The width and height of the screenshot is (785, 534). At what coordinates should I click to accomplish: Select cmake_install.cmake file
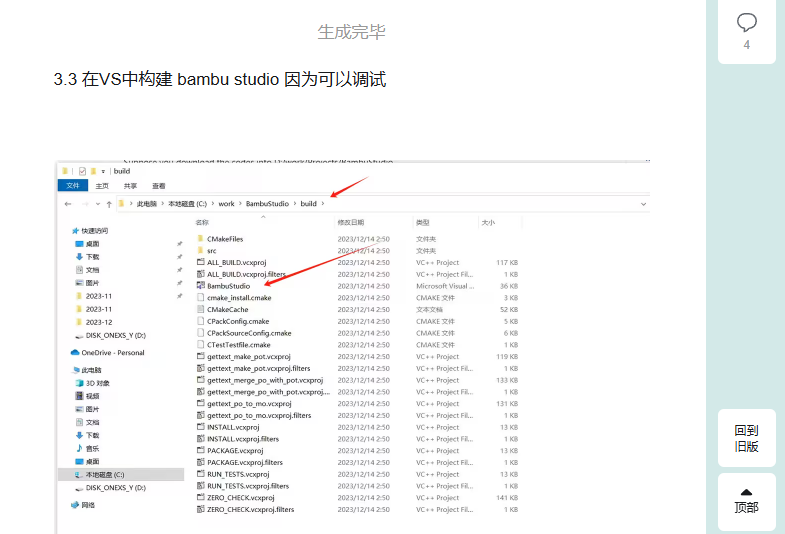pyautogui.click(x=239, y=298)
